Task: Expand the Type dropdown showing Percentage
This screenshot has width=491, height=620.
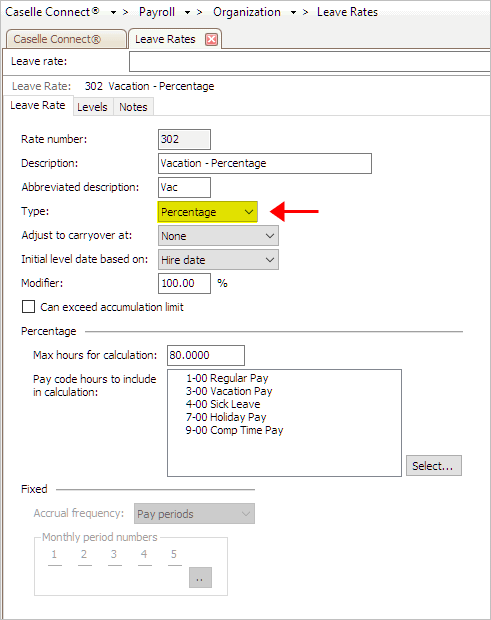Action: coord(208,212)
